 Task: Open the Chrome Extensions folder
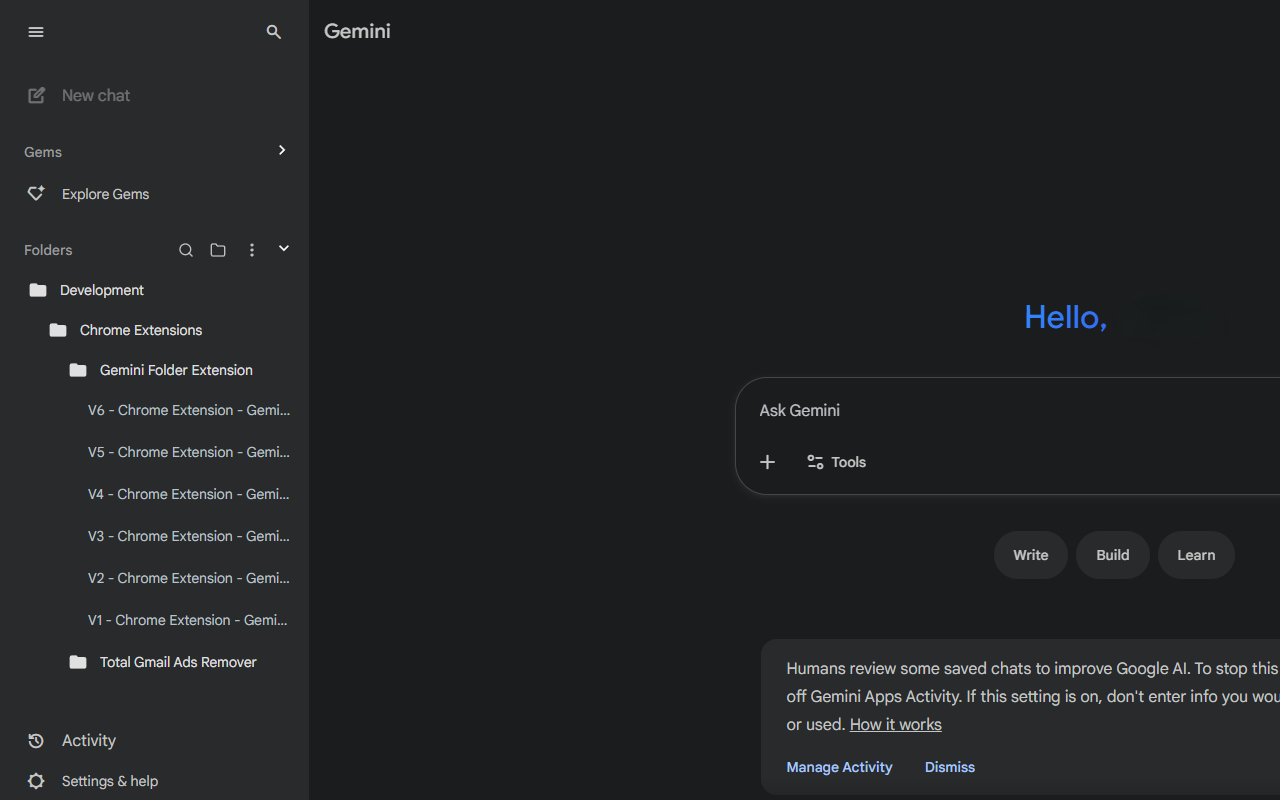141,330
